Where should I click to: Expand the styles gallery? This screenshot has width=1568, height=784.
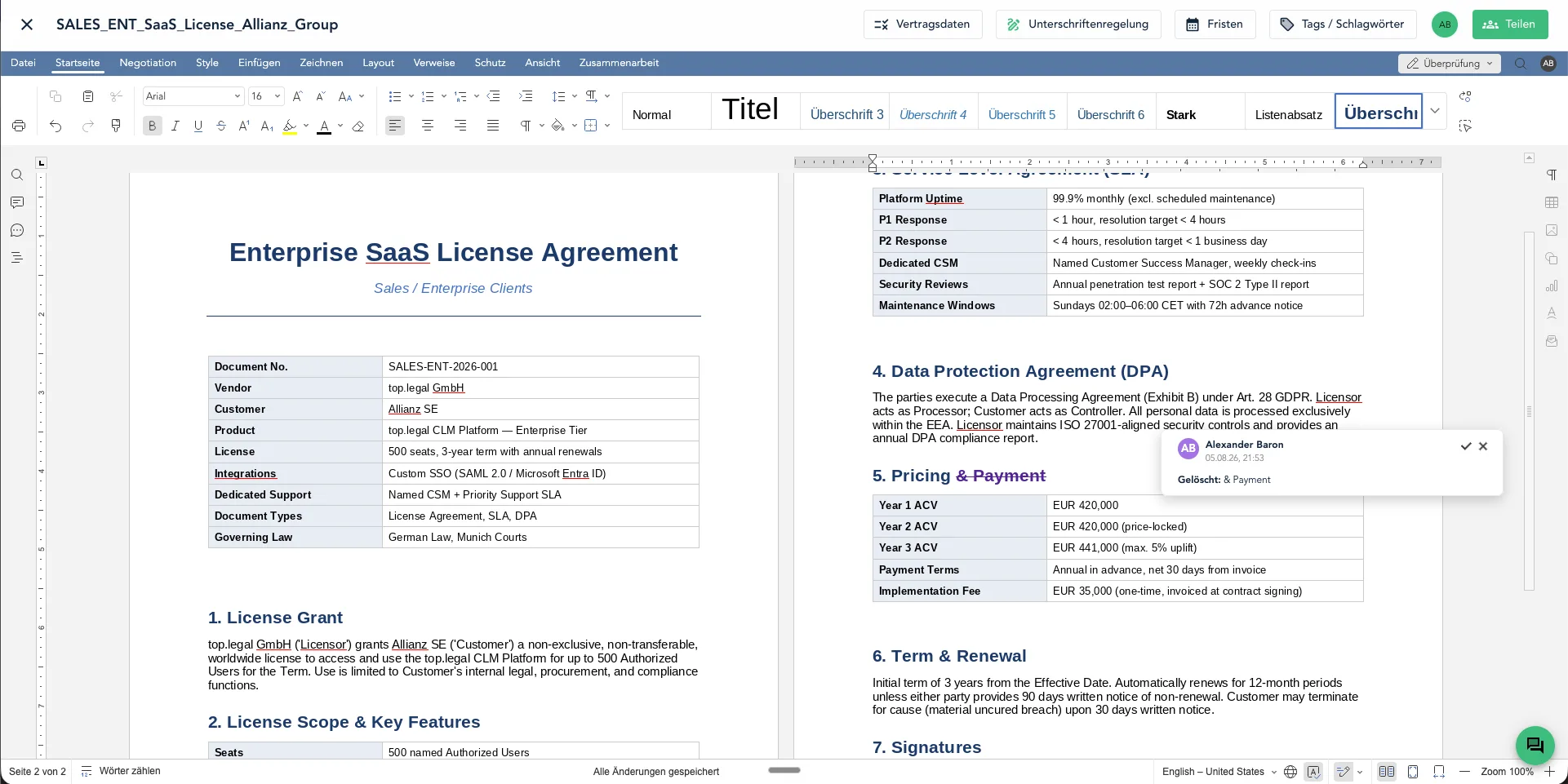coord(1434,111)
